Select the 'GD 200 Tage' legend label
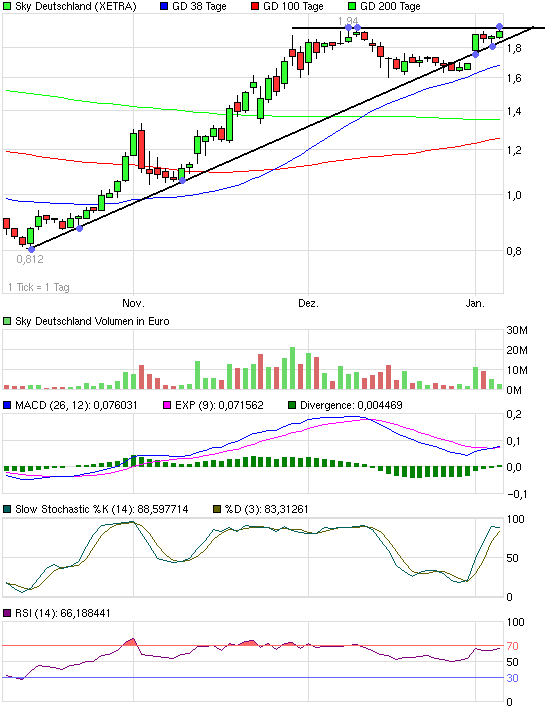Screen dimensions: 545x710 390,7
